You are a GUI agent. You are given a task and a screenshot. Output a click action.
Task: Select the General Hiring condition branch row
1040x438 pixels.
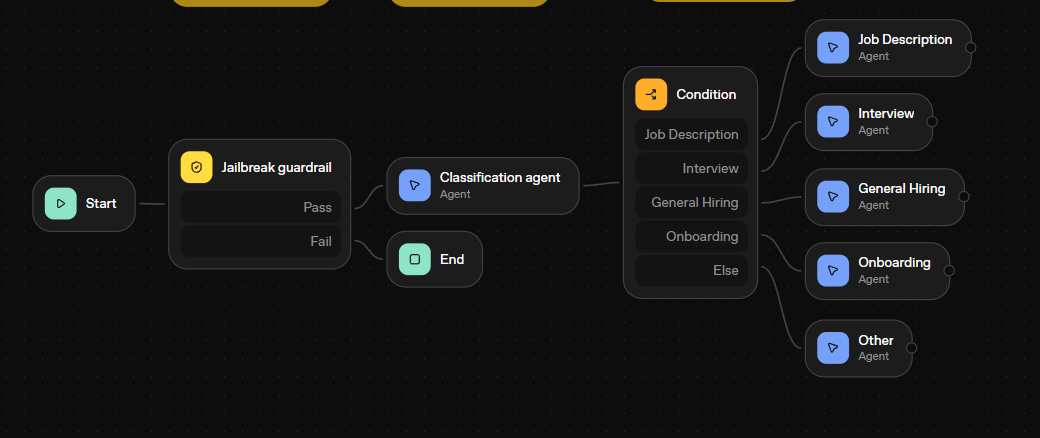tap(691, 202)
